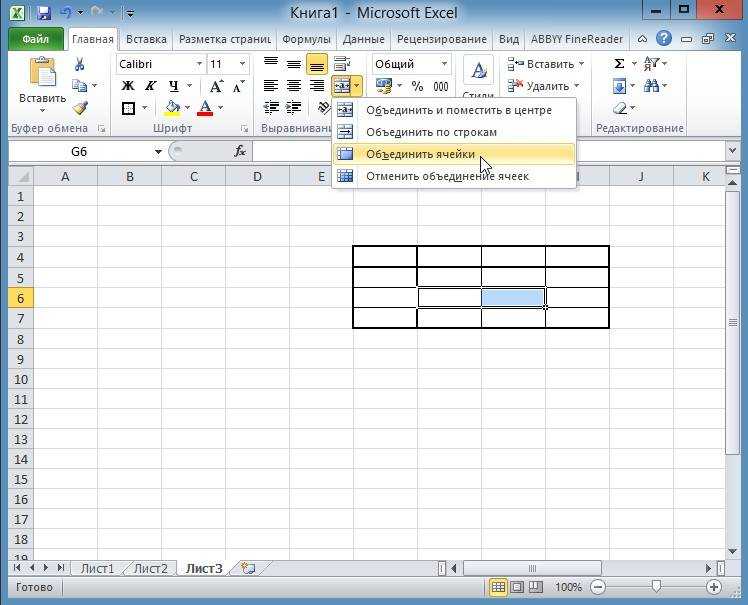This screenshot has width=748, height=605.
Task: Switch to Page Layout view in status bar
Action: [517, 587]
